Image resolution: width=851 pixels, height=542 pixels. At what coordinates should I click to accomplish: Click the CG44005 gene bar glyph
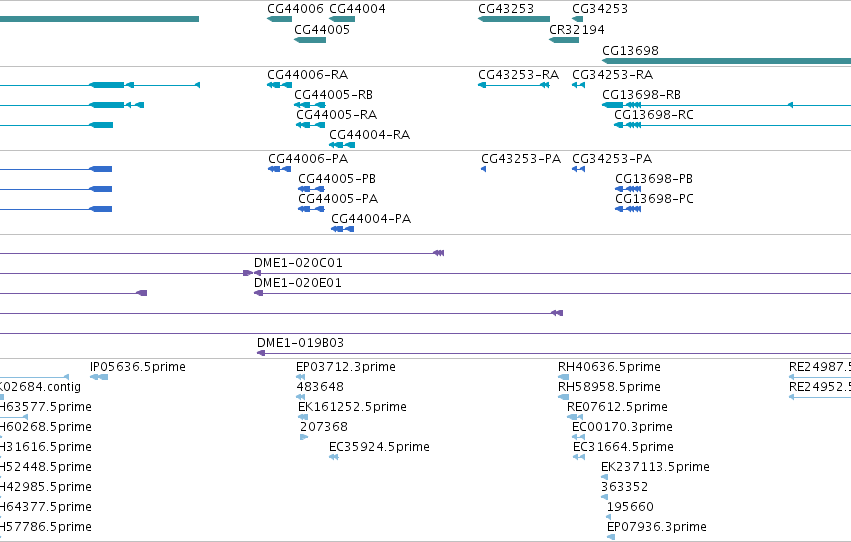point(310,40)
